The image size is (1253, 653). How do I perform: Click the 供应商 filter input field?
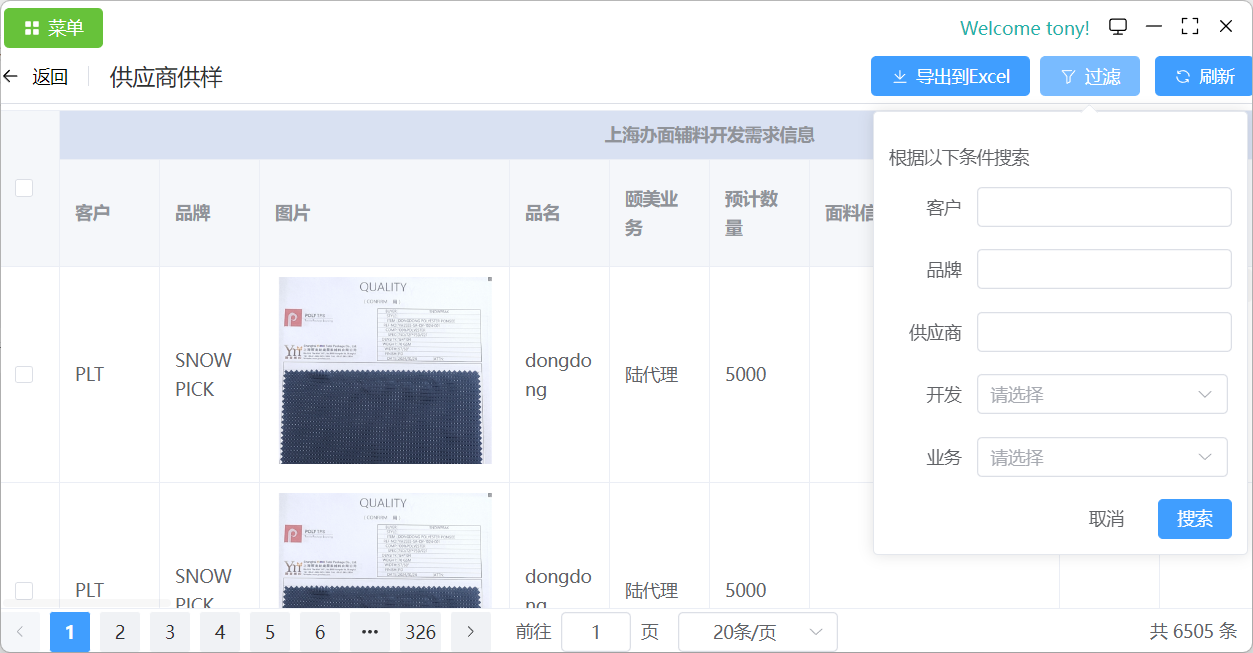pyautogui.click(x=1103, y=332)
